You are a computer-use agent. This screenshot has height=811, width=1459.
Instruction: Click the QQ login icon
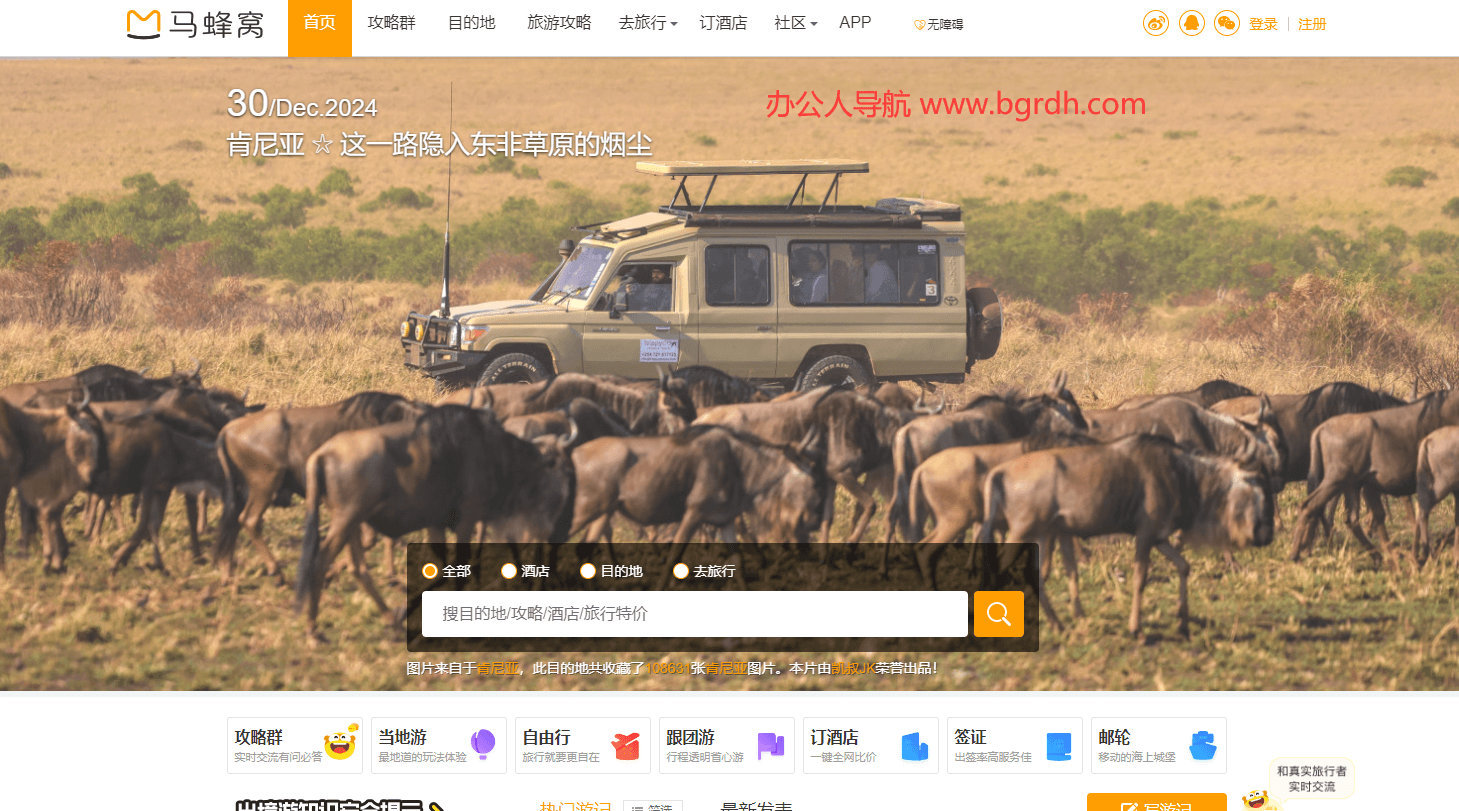pos(1191,23)
